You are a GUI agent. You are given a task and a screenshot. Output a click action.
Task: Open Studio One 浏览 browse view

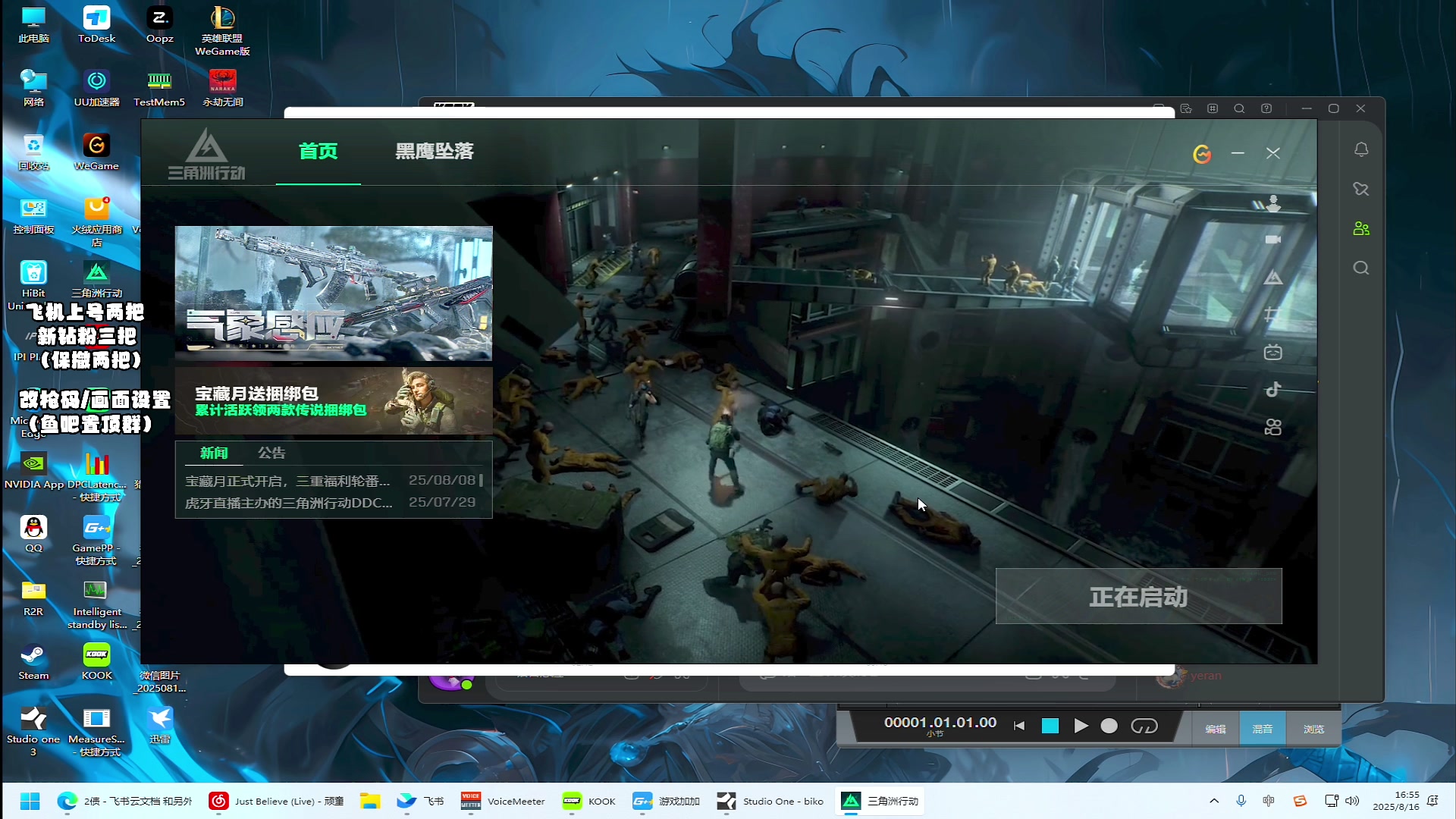(x=1313, y=729)
